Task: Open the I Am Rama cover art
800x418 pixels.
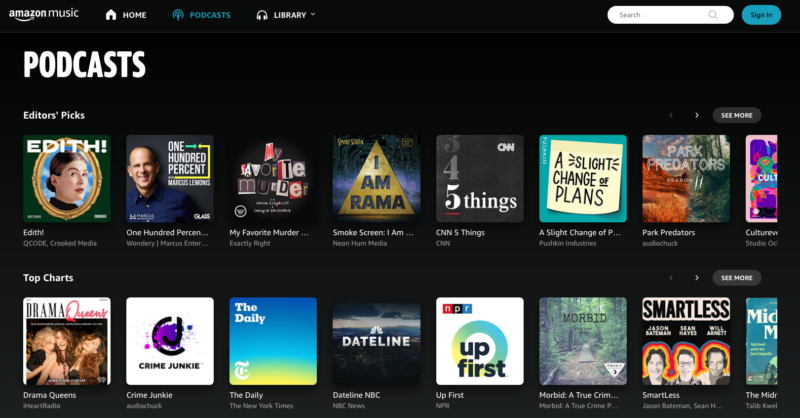Action: [377, 179]
